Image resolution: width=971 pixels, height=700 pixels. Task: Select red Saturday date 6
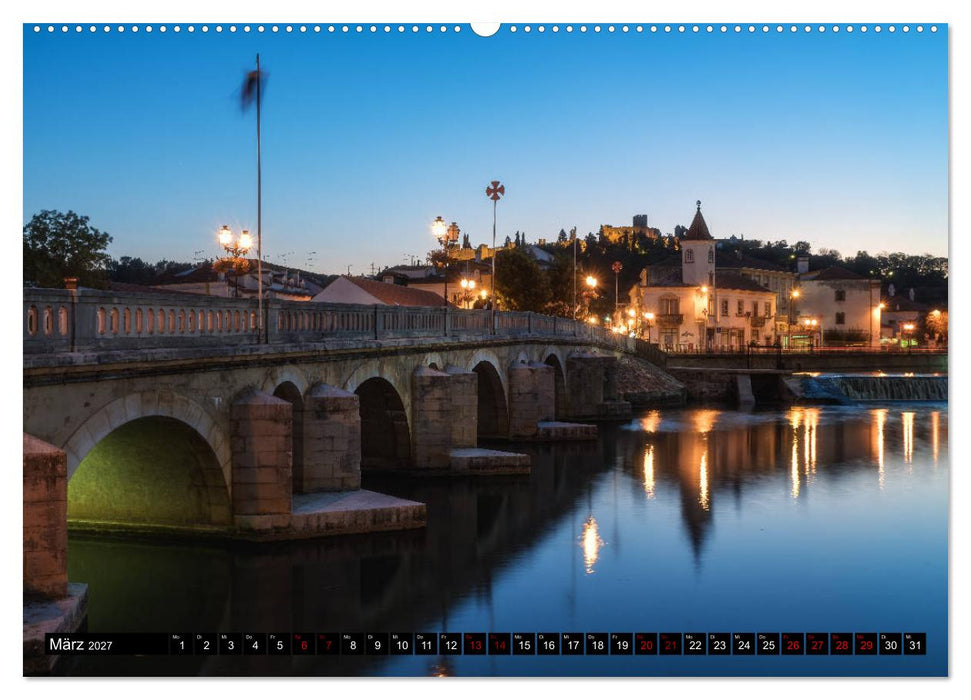click(303, 644)
